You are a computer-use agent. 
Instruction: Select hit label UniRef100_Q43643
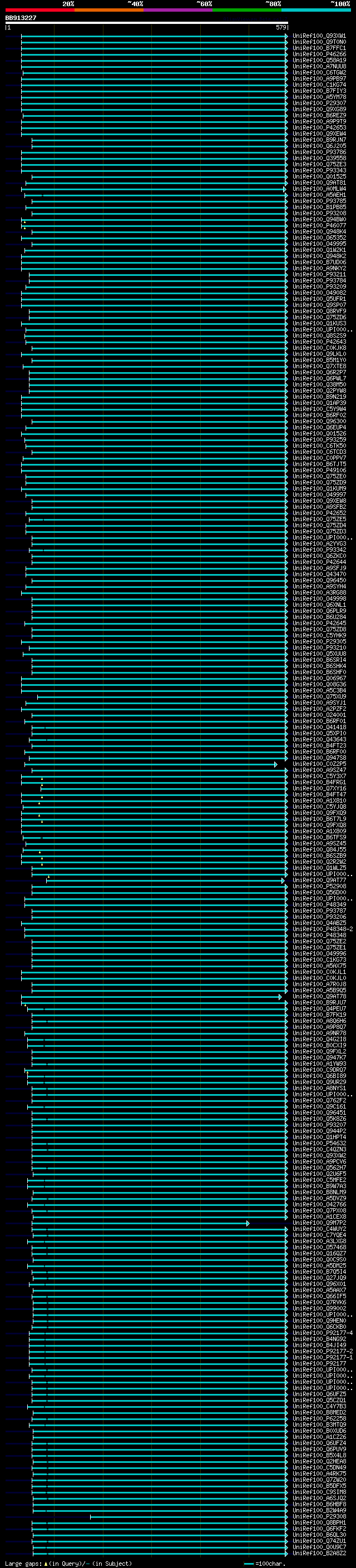(x=319, y=740)
